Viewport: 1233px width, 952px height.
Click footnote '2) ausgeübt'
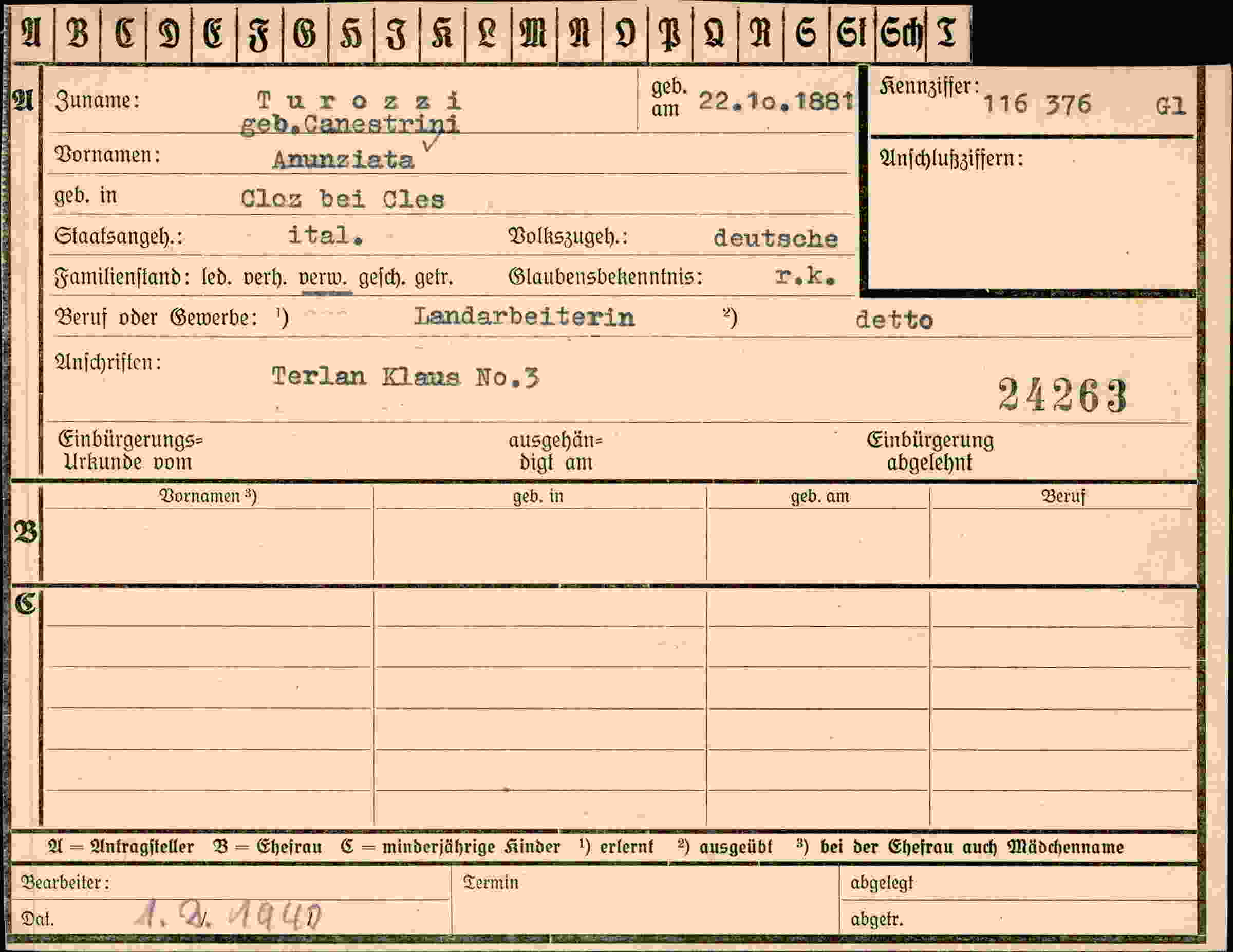coord(725,848)
